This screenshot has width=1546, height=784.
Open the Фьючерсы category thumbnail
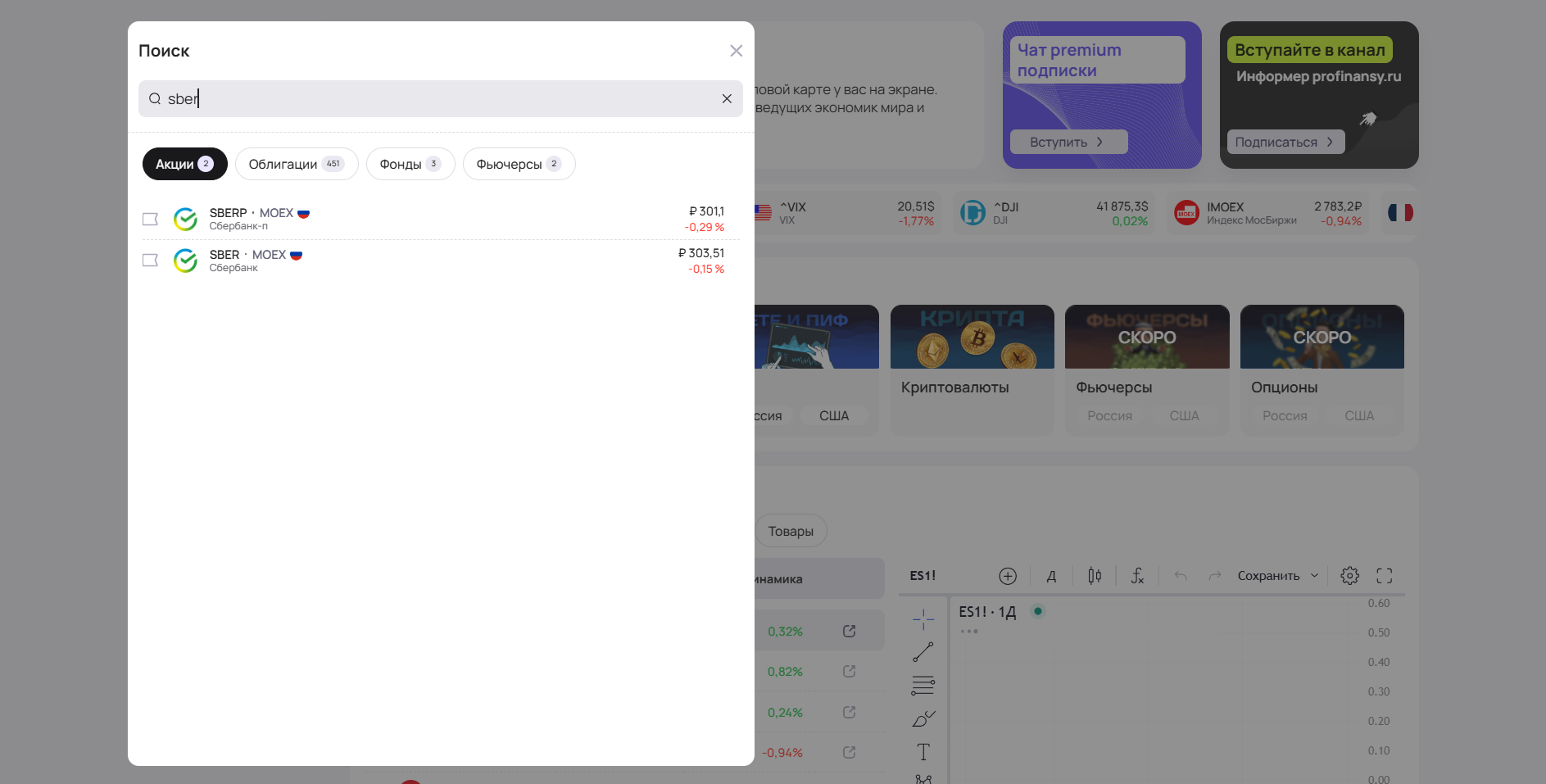(x=1147, y=337)
